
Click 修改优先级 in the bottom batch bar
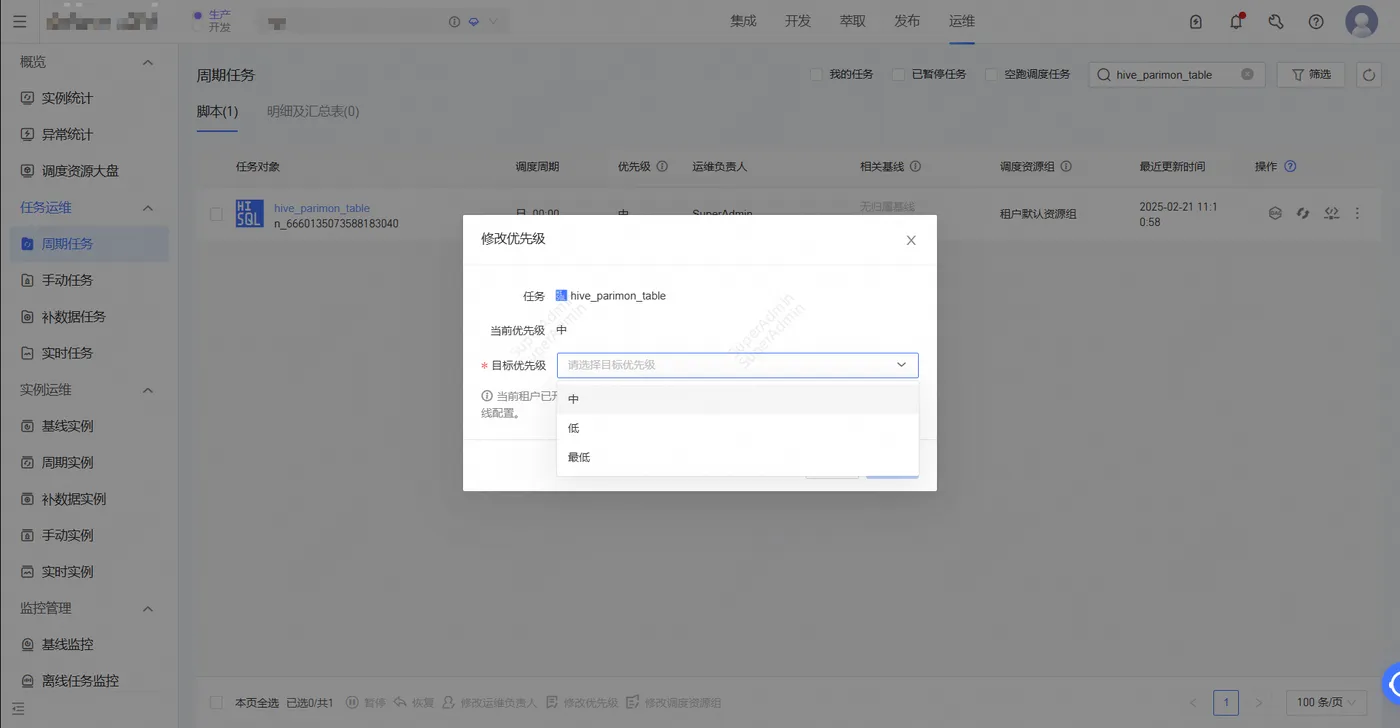pyautogui.click(x=581, y=703)
